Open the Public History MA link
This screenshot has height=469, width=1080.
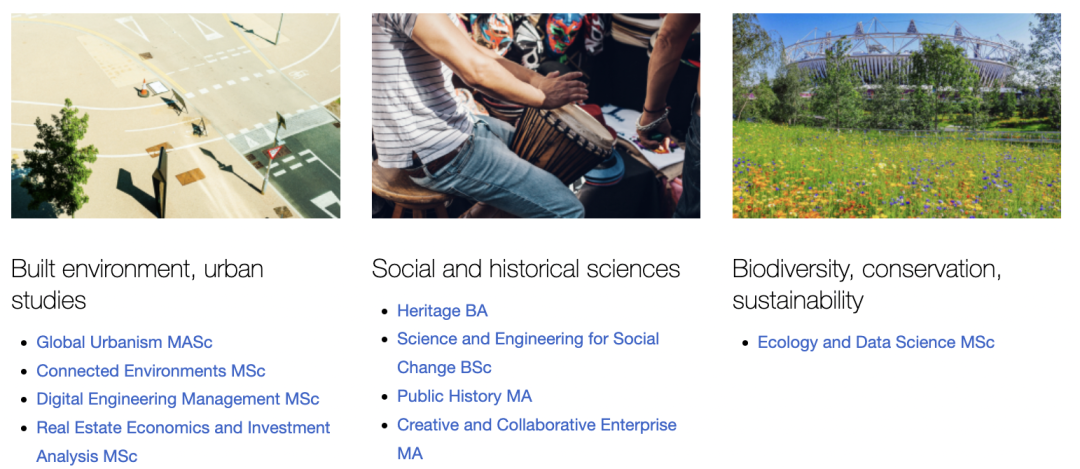point(464,397)
